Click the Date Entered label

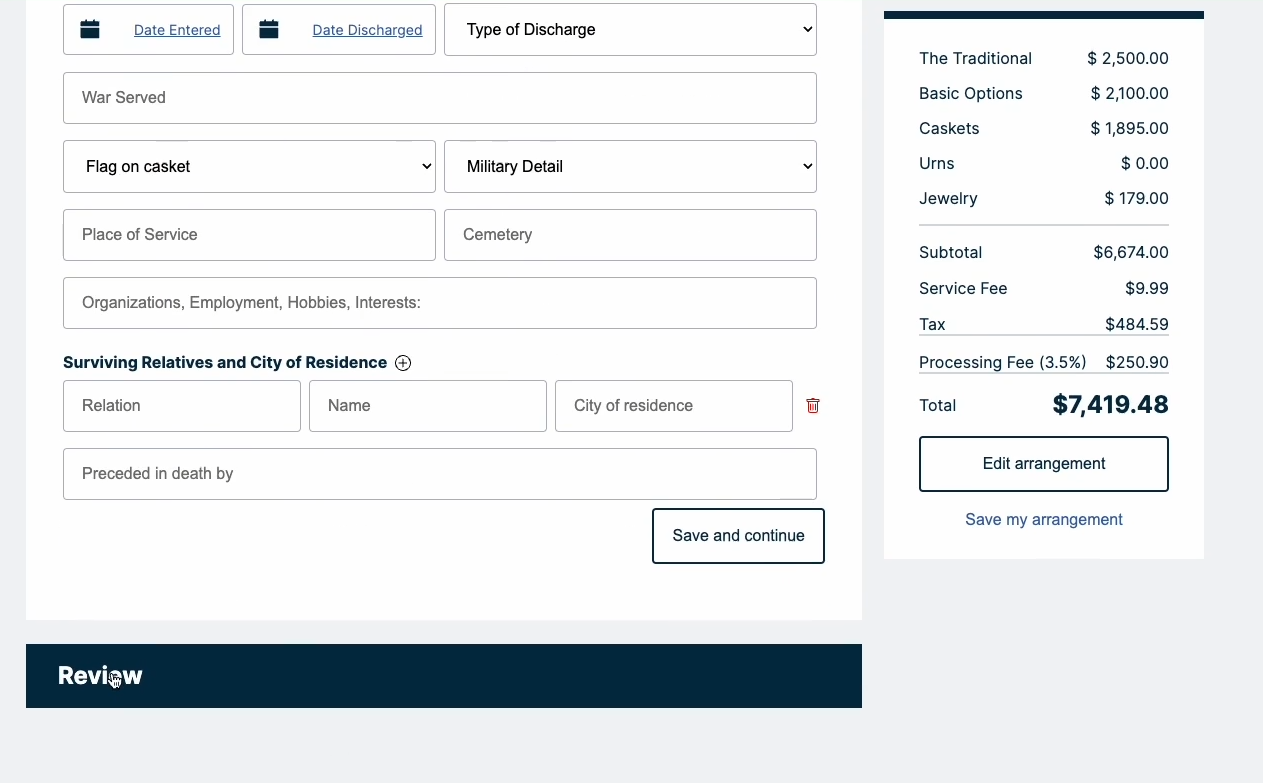(x=177, y=29)
